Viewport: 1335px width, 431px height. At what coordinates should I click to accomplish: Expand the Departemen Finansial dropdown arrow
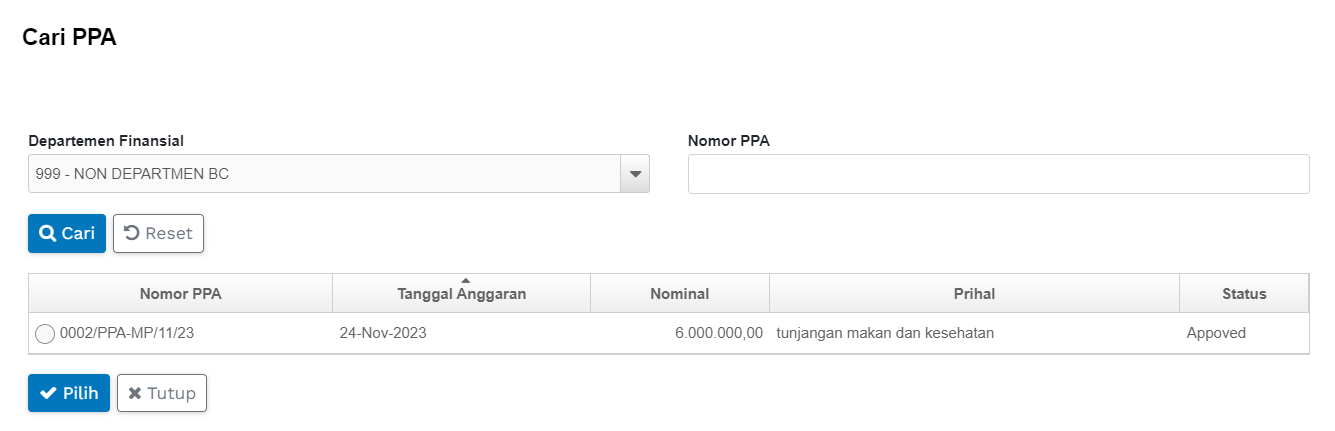pos(634,174)
